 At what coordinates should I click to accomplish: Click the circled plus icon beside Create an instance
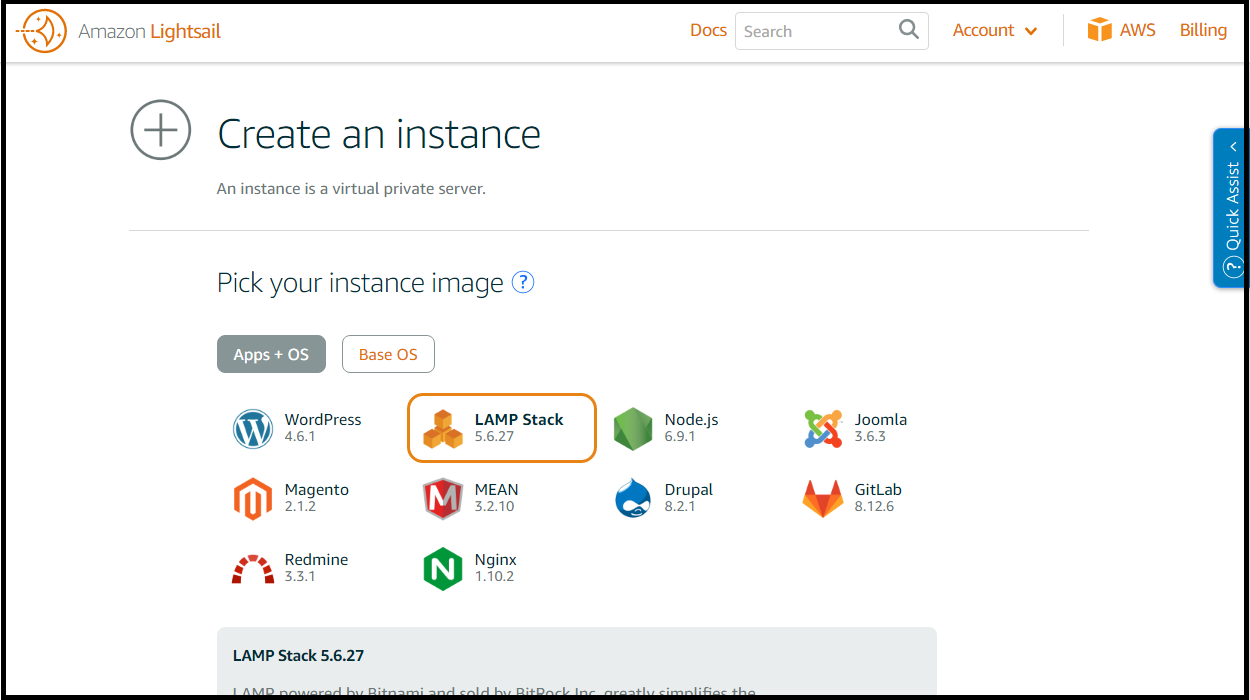click(x=161, y=130)
